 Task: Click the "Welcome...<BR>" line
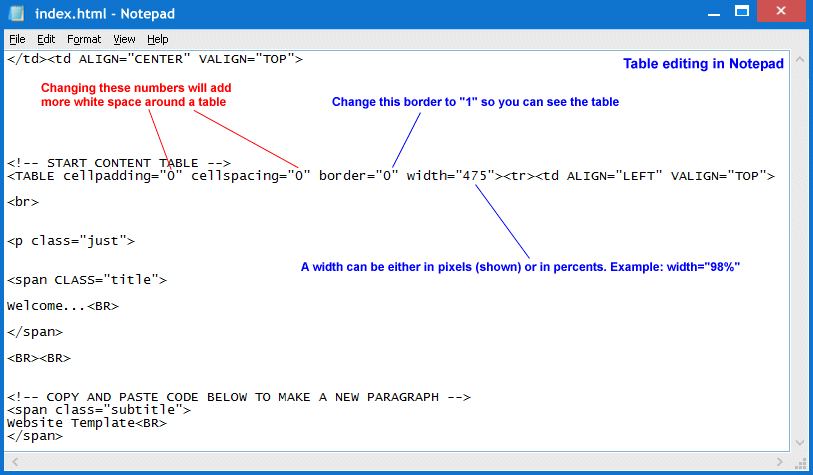click(x=63, y=306)
